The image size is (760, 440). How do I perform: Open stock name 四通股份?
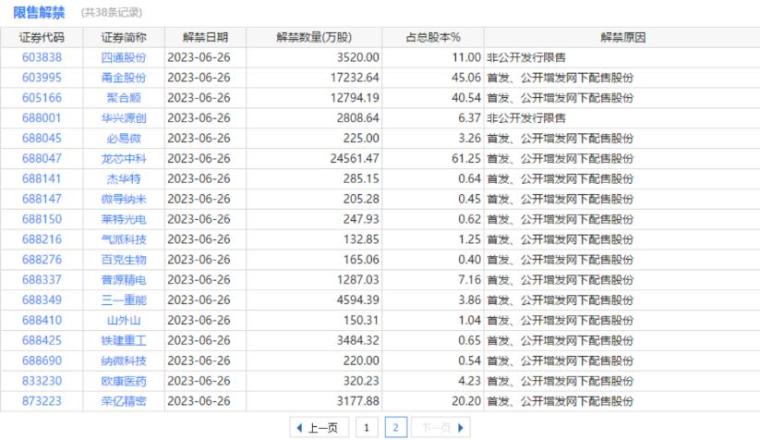click(124, 58)
